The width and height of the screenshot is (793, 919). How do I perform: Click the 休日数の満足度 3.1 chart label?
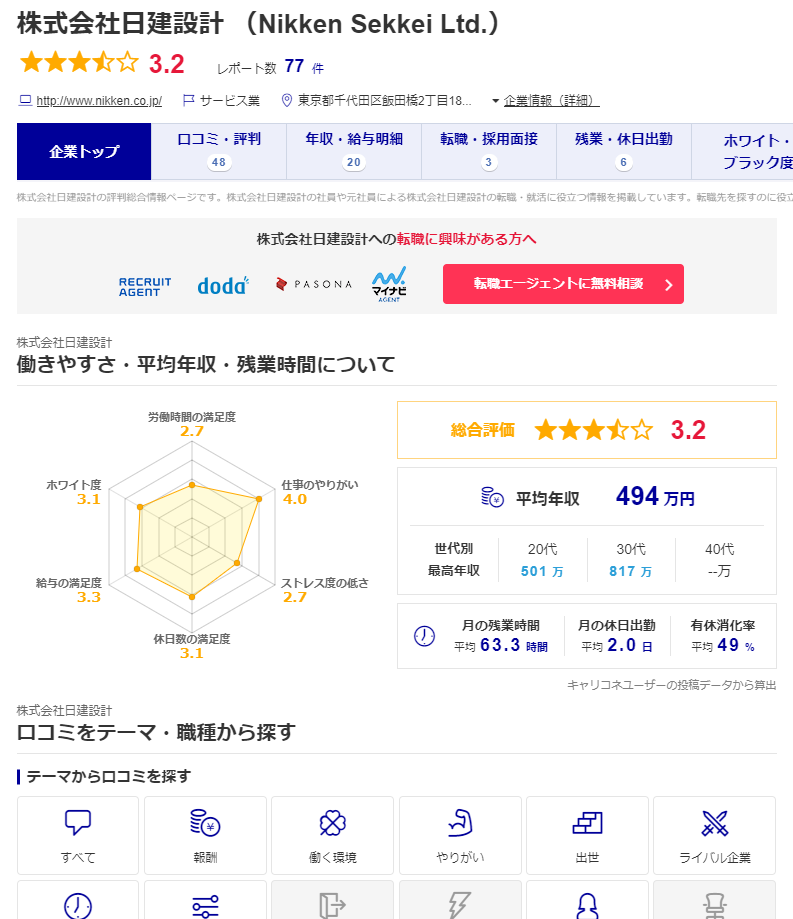(x=192, y=646)
